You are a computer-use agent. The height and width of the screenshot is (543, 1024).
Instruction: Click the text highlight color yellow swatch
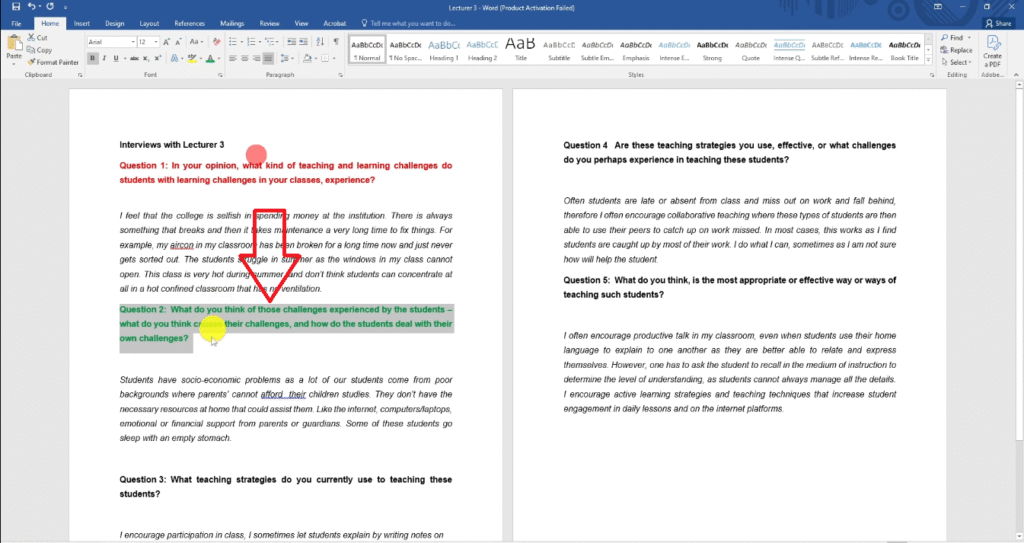coord(192,59)
